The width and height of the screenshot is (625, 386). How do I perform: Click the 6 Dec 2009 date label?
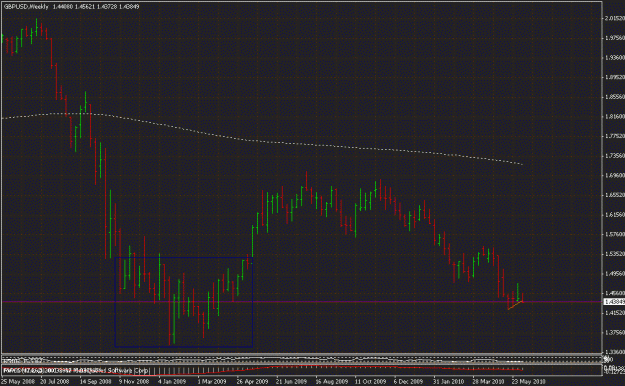click(408, 382)
